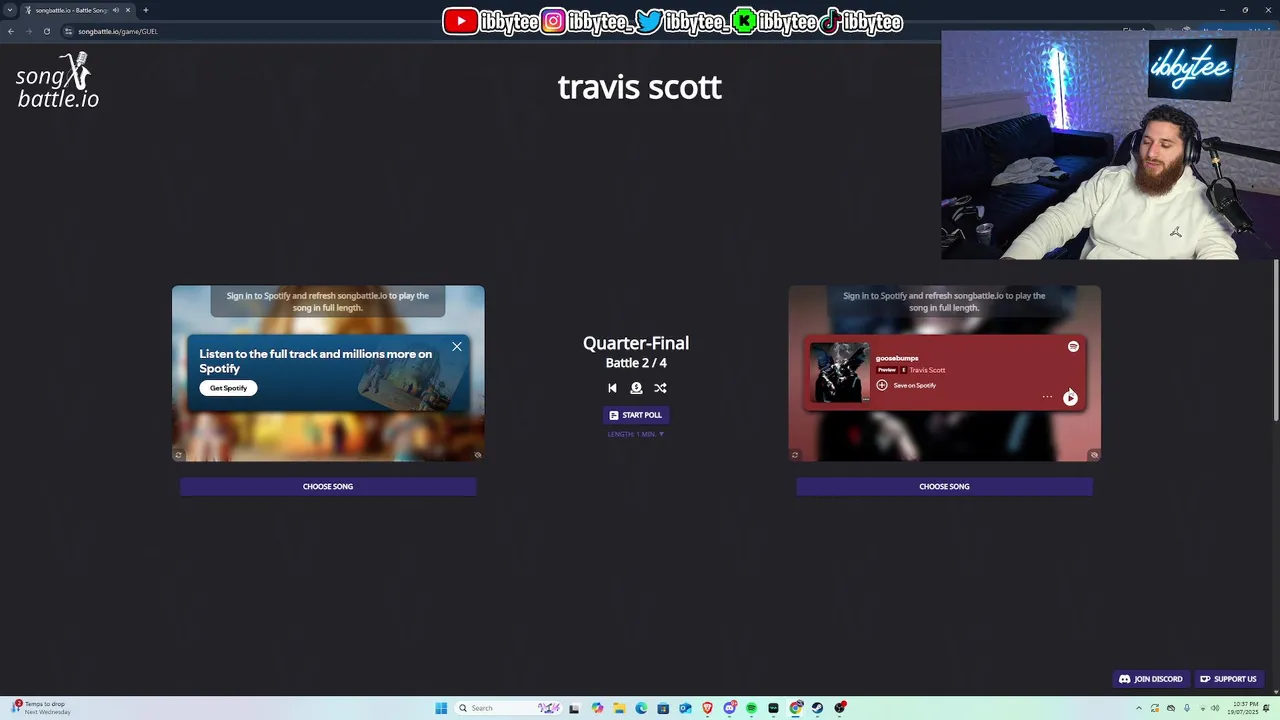Open the Travis Scott artist link in player

(x=927, y=370)
